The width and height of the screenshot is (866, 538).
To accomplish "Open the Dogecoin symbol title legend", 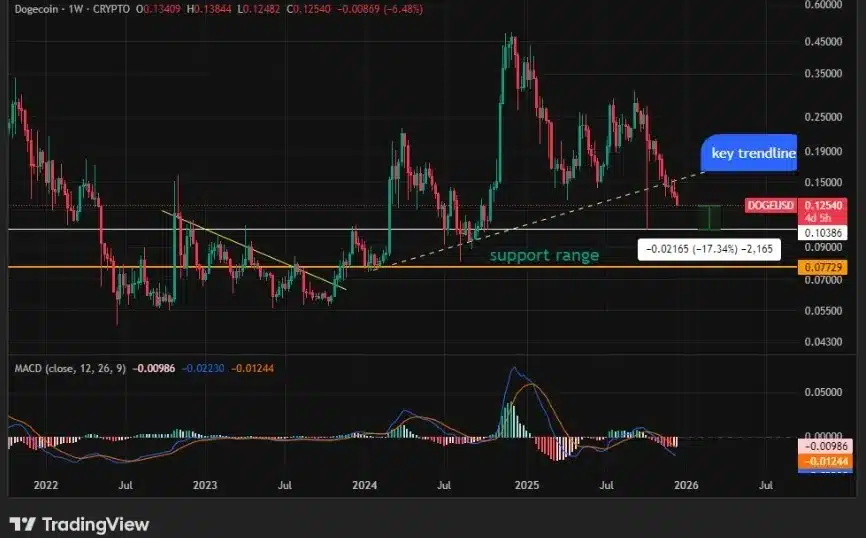I will 36,11.
